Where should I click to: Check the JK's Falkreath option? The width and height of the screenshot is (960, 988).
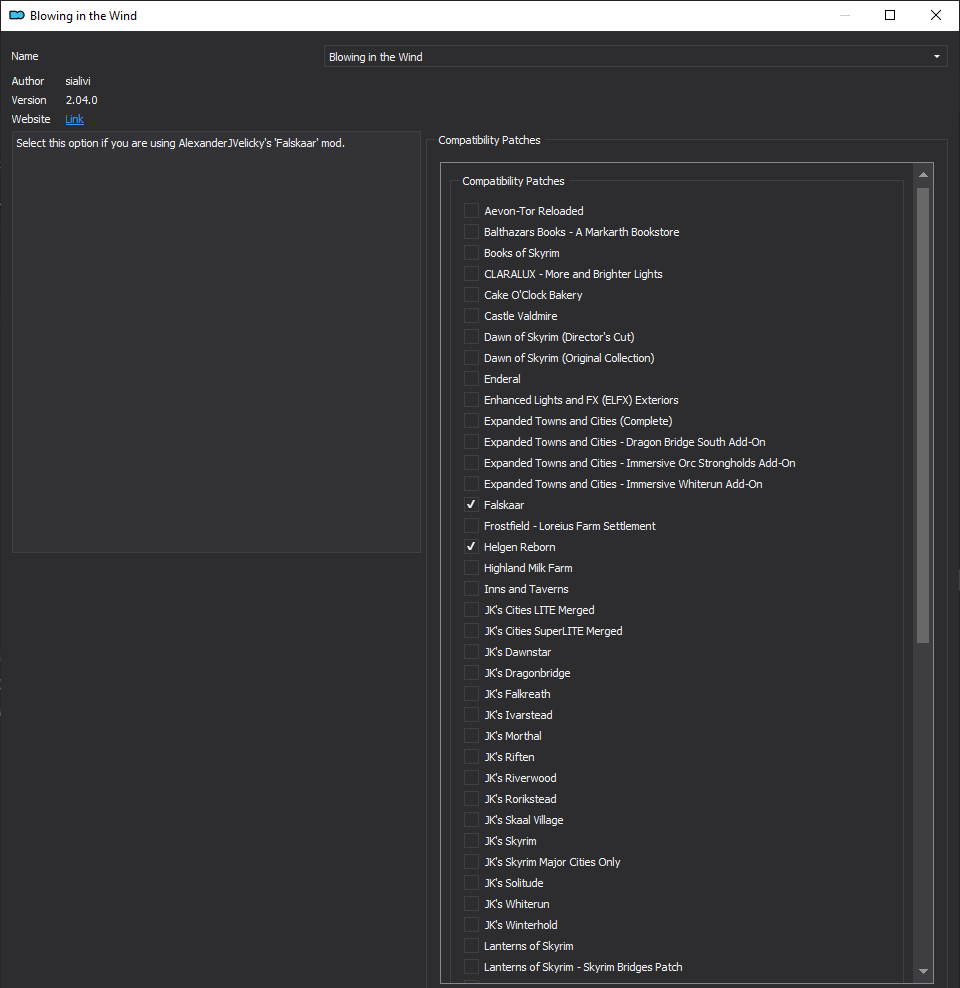[x=471, y=694]
